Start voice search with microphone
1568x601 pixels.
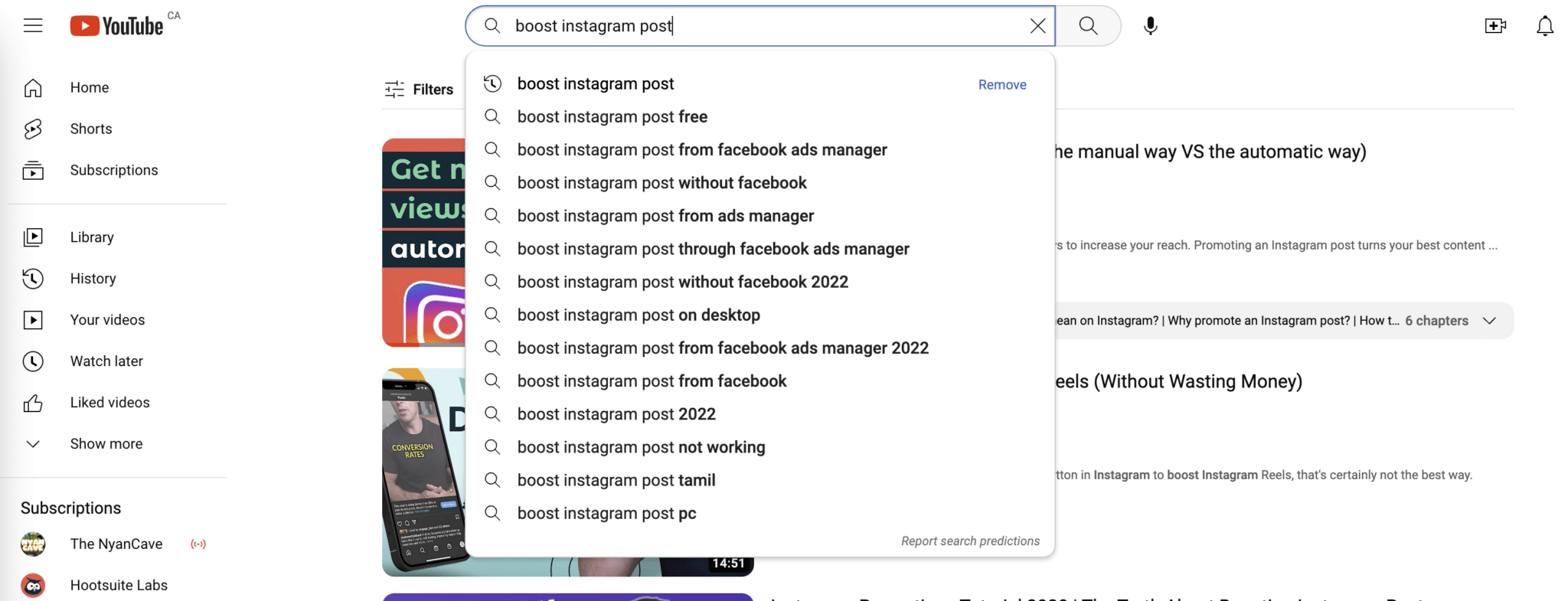tap(1150, 26)
